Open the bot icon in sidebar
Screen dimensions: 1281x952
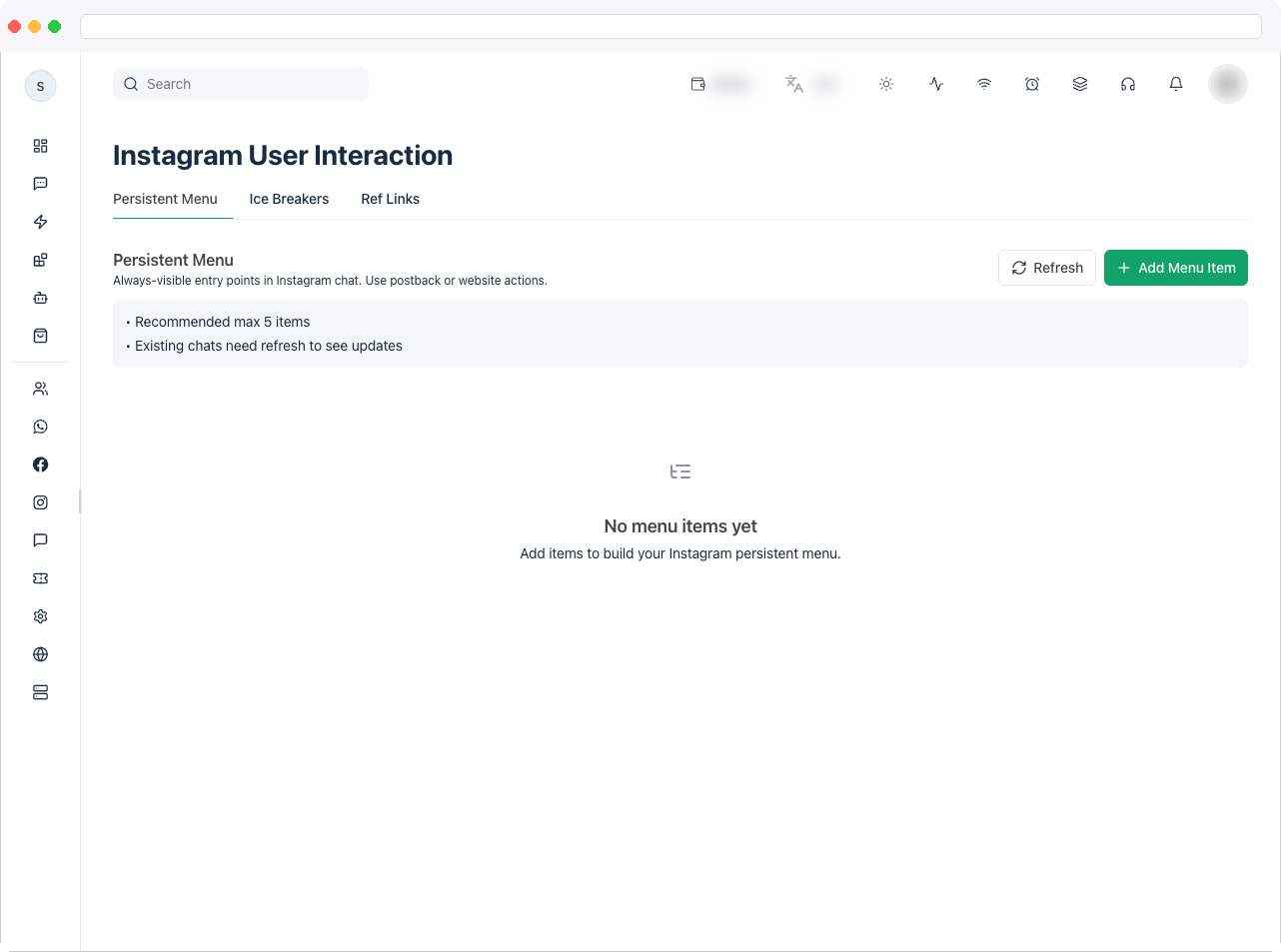[x=40, y=298]
